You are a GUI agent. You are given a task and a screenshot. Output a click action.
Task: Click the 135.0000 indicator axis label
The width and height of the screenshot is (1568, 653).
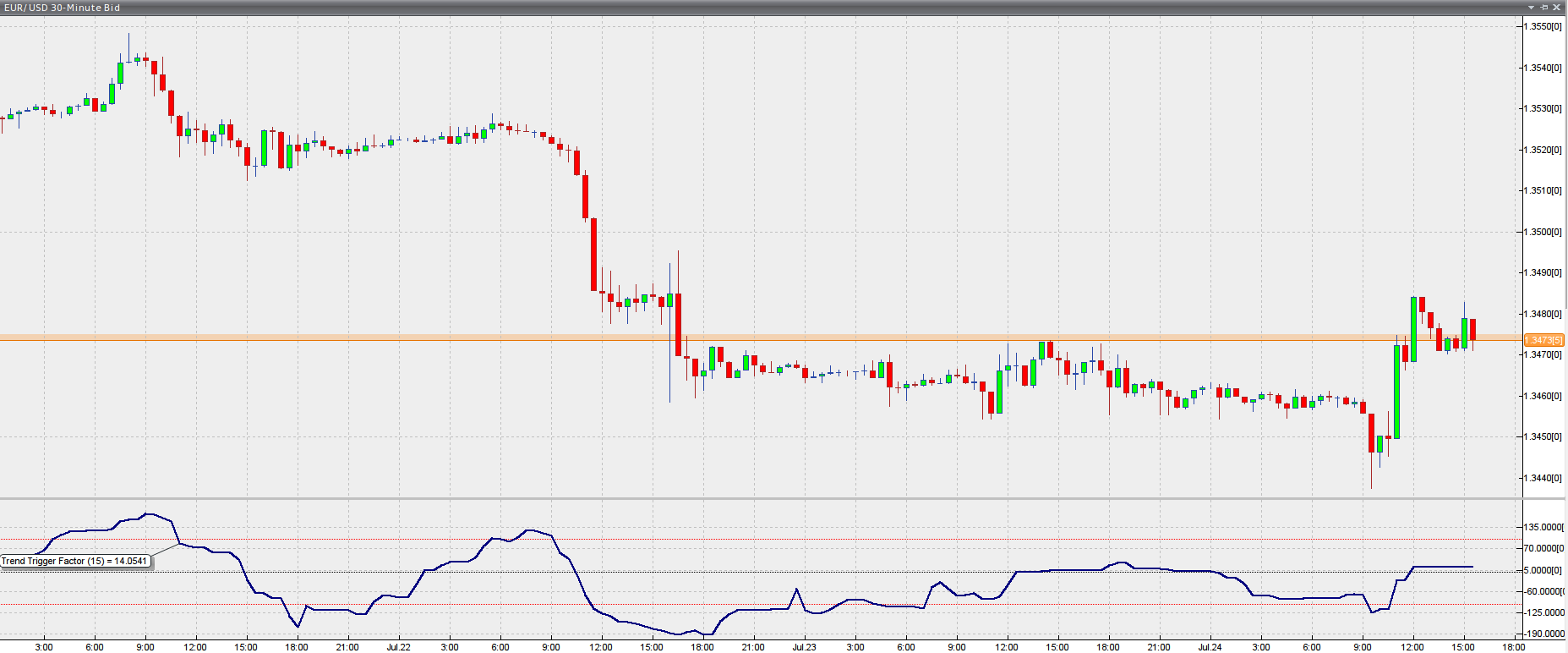tap(1543, 527)
